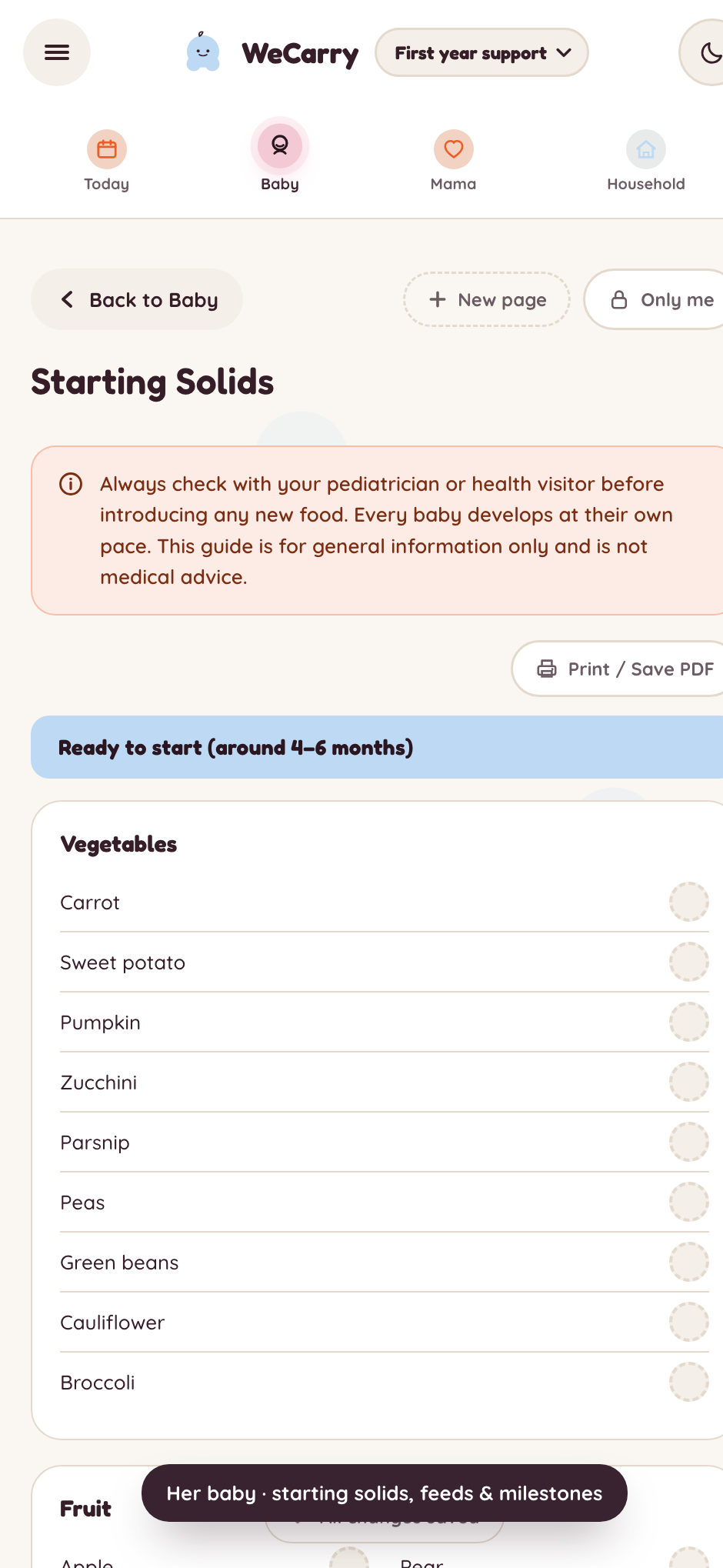Viewport: 723px width, 1568px height.
Task: Create a New page
Action: pyautogui.click(x=487, y=299)
